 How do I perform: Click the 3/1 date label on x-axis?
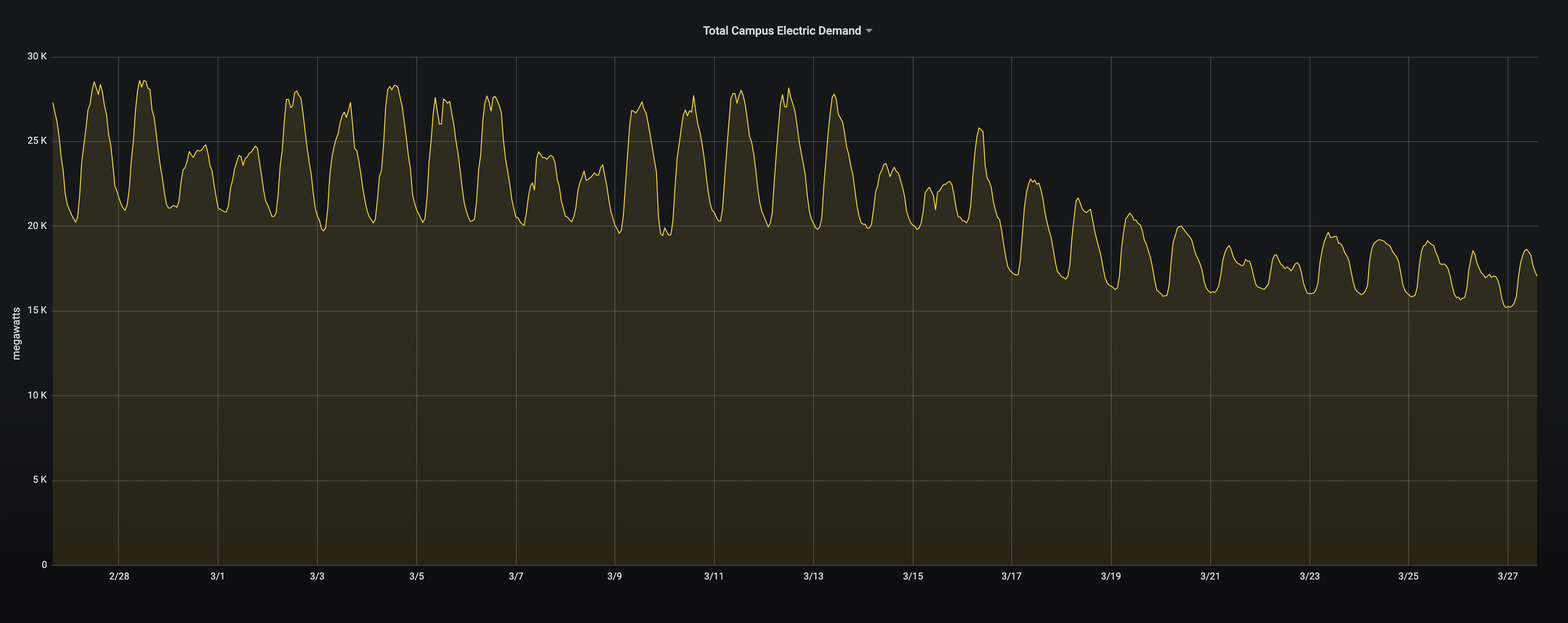point(217,576)
